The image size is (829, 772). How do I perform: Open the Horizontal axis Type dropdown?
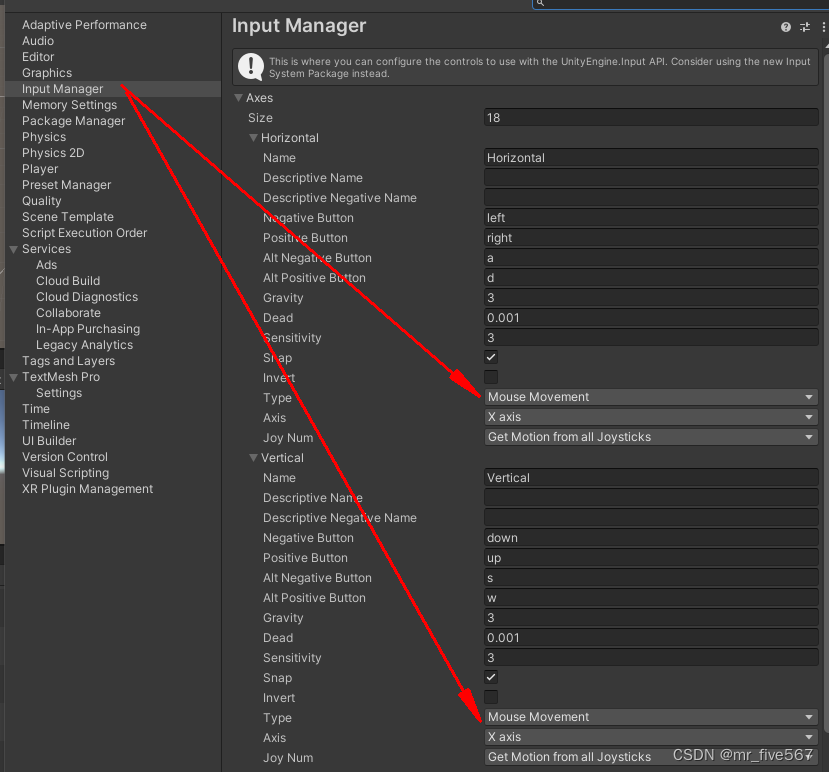point(651,397)
